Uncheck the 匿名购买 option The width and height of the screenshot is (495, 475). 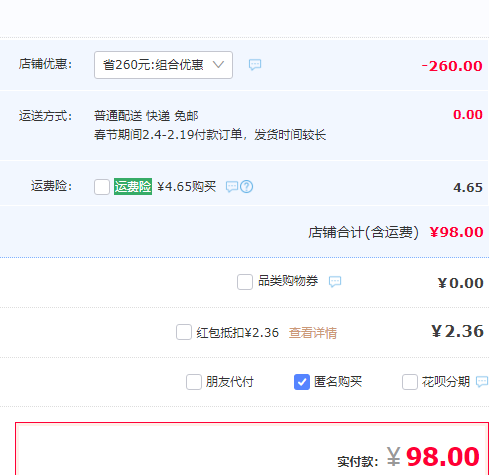tap(302, 382)
